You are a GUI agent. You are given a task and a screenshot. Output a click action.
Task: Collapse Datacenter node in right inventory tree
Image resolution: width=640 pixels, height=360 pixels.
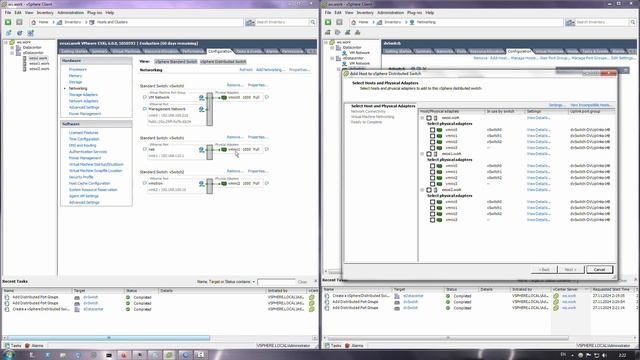click(332, 47)
